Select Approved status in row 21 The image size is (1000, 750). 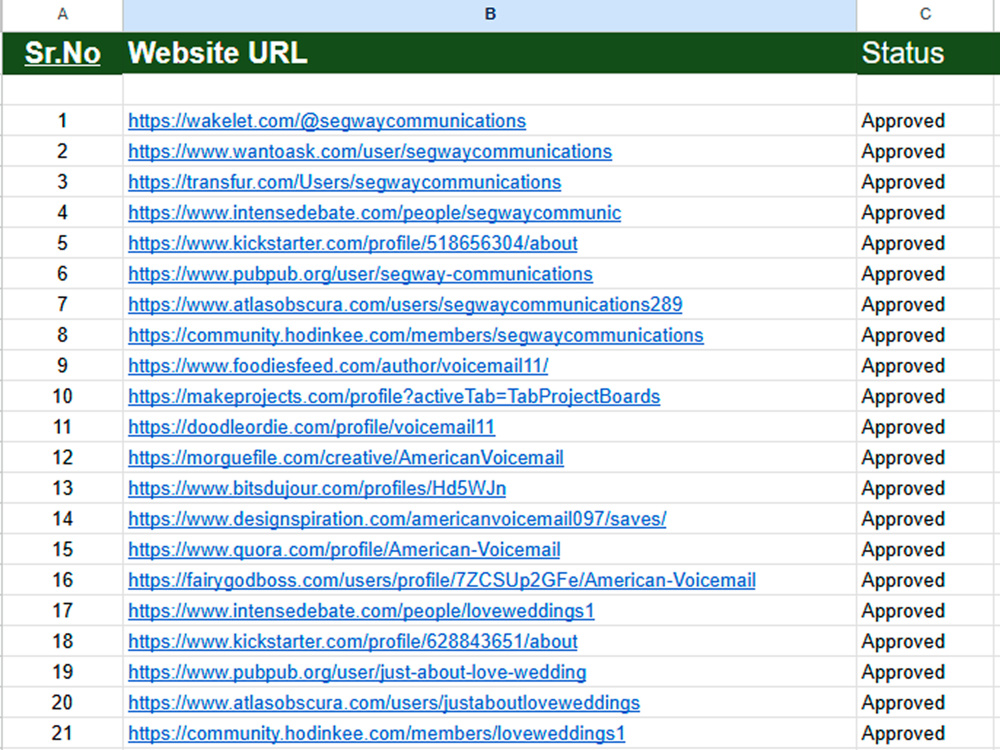903,733
